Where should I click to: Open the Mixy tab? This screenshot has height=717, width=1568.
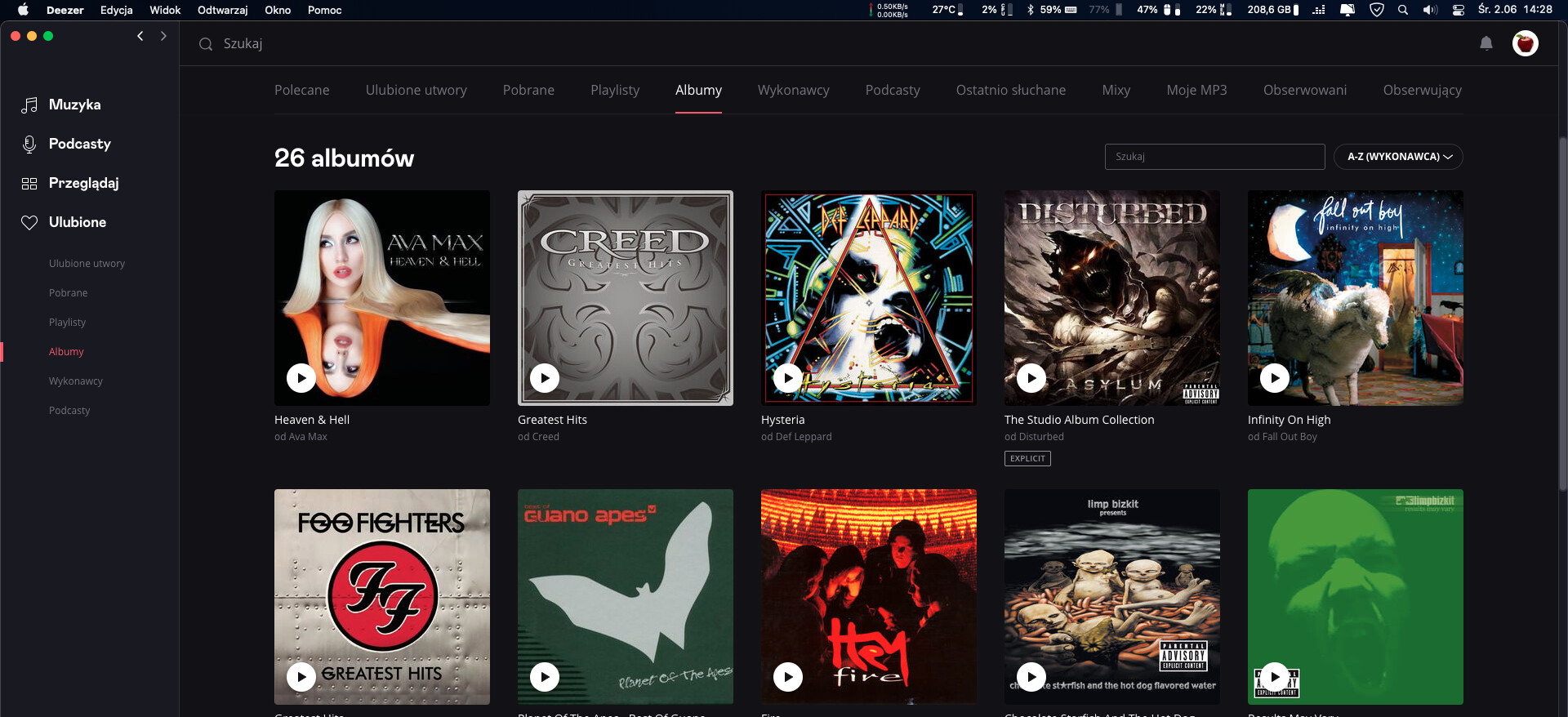(1116, 90)
